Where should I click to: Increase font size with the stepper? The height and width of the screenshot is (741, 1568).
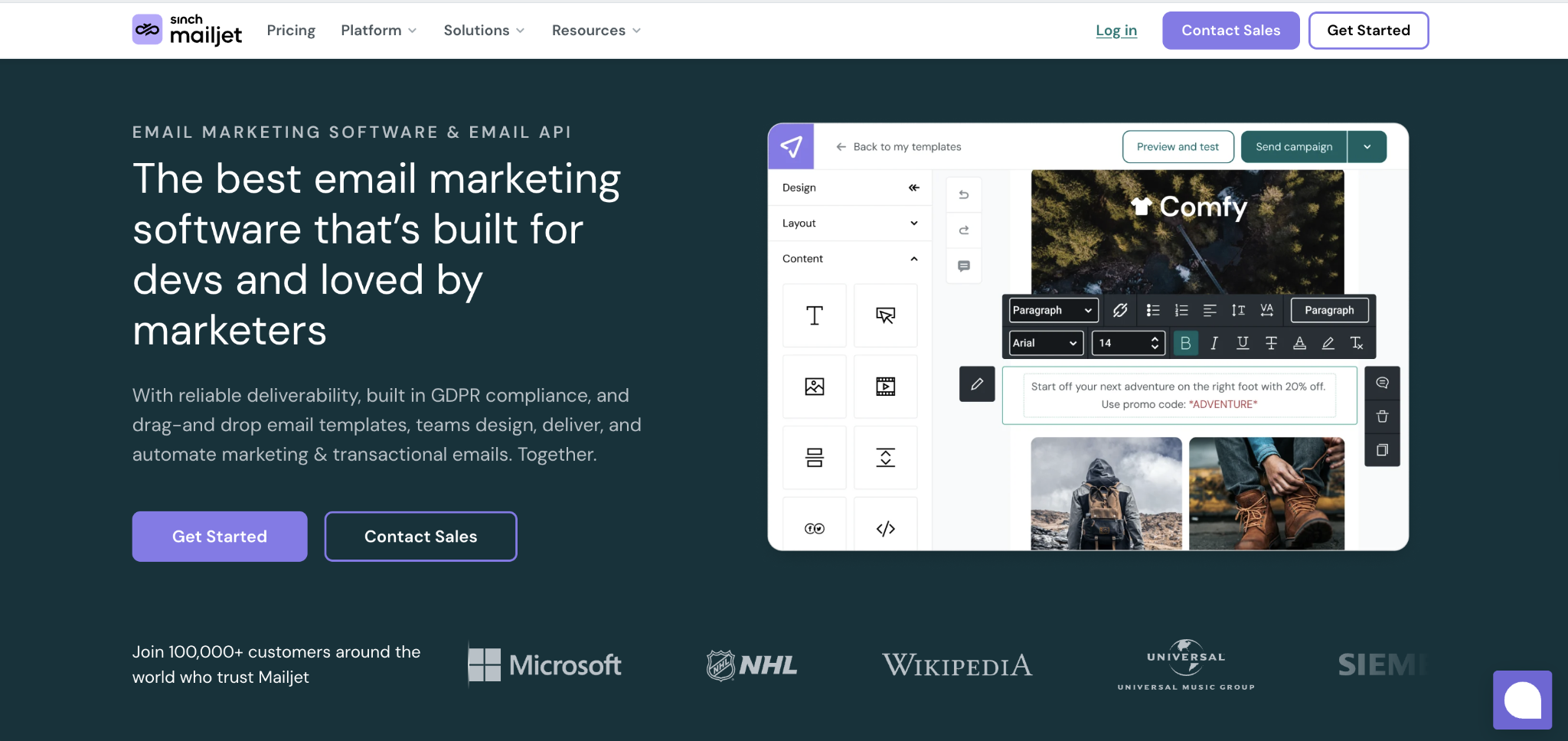click(x=1154, y=339)
